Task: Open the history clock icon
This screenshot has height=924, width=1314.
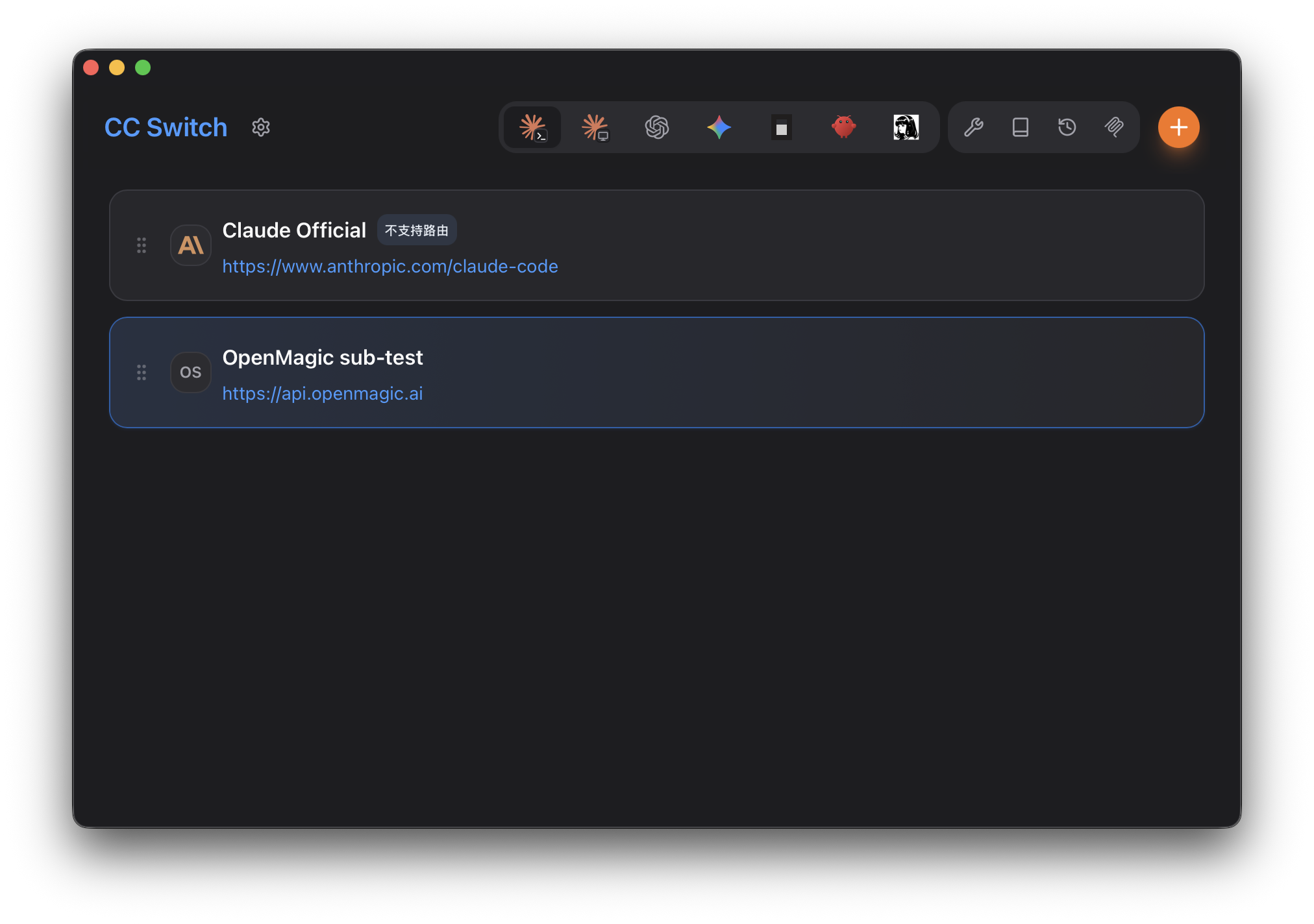Action: [x=1067, y=127]
